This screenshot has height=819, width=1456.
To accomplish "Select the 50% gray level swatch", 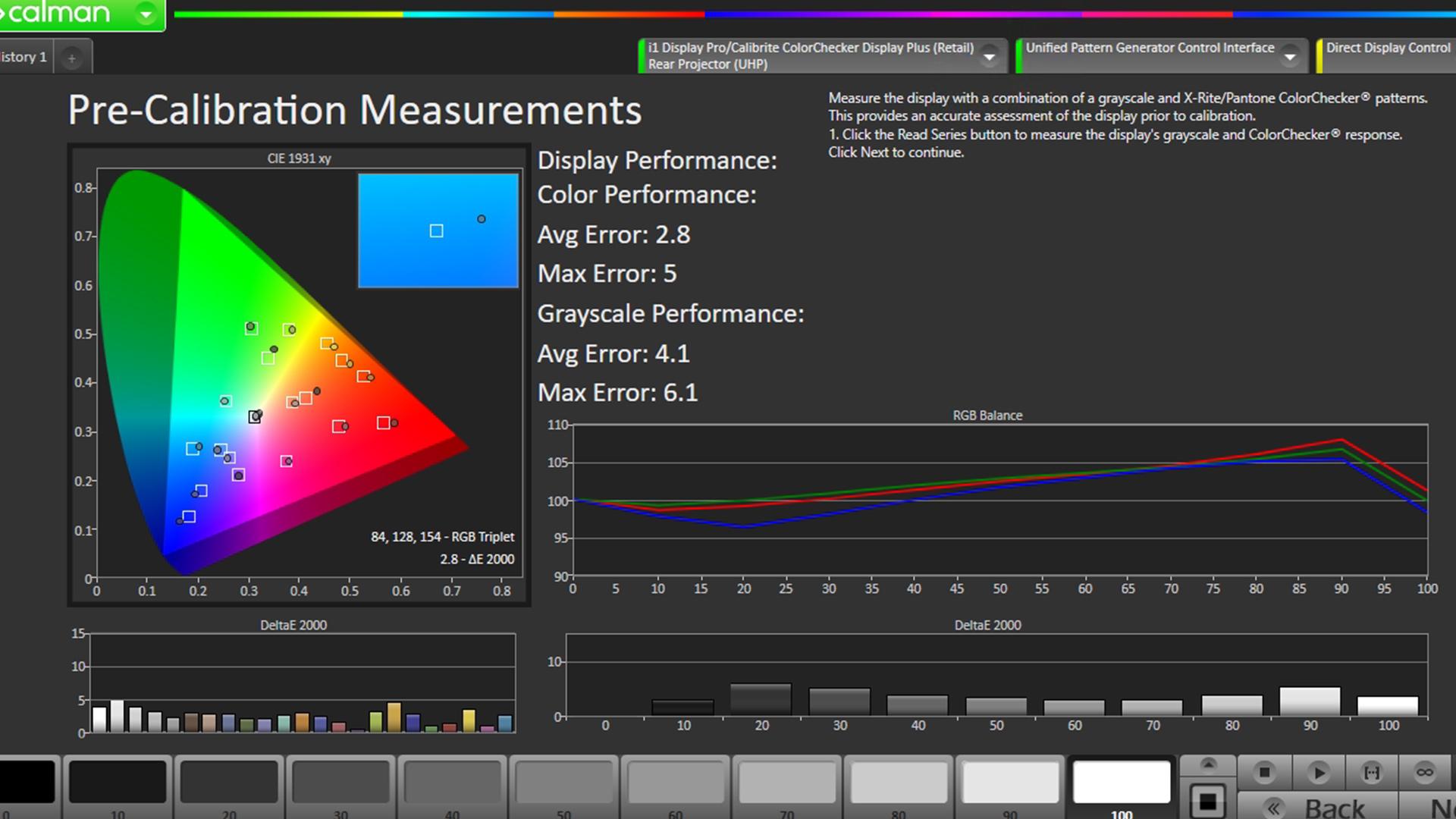I will (563, 782).
